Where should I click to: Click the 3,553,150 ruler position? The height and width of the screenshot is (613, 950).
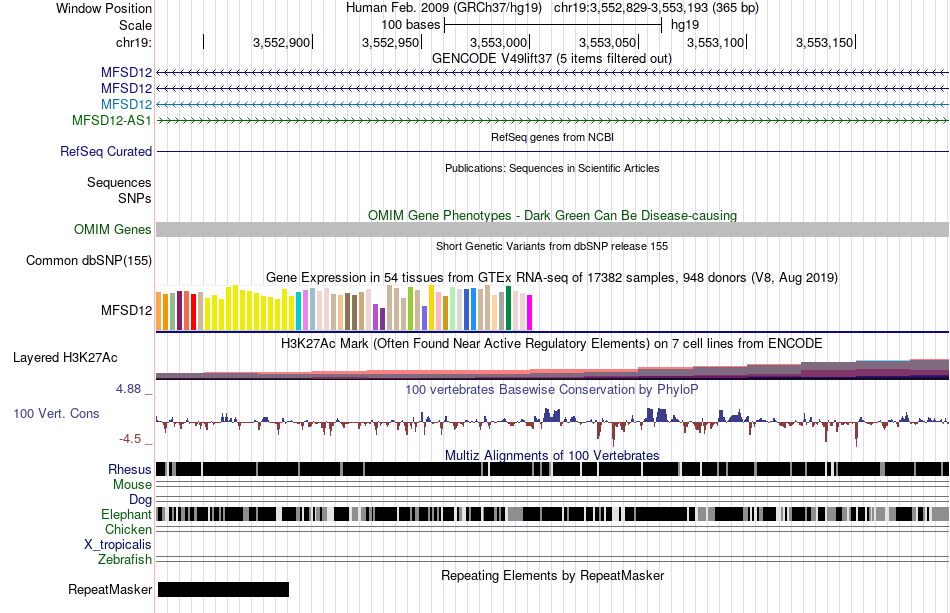tap(825, 42)
